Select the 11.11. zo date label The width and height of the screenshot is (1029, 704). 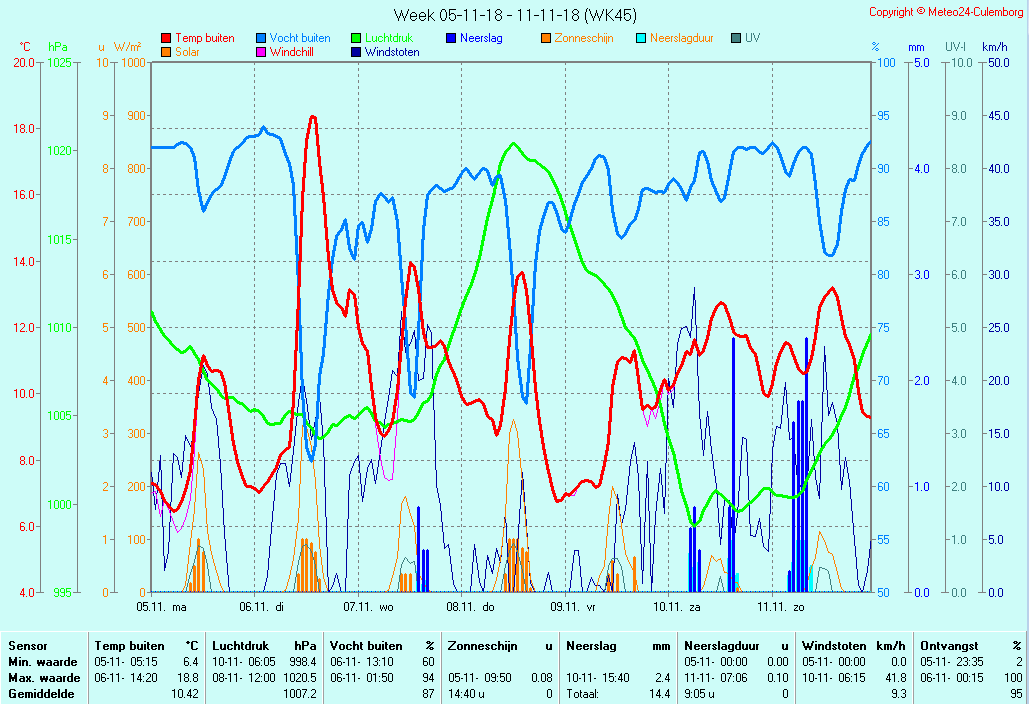click(x=780, y=606)
